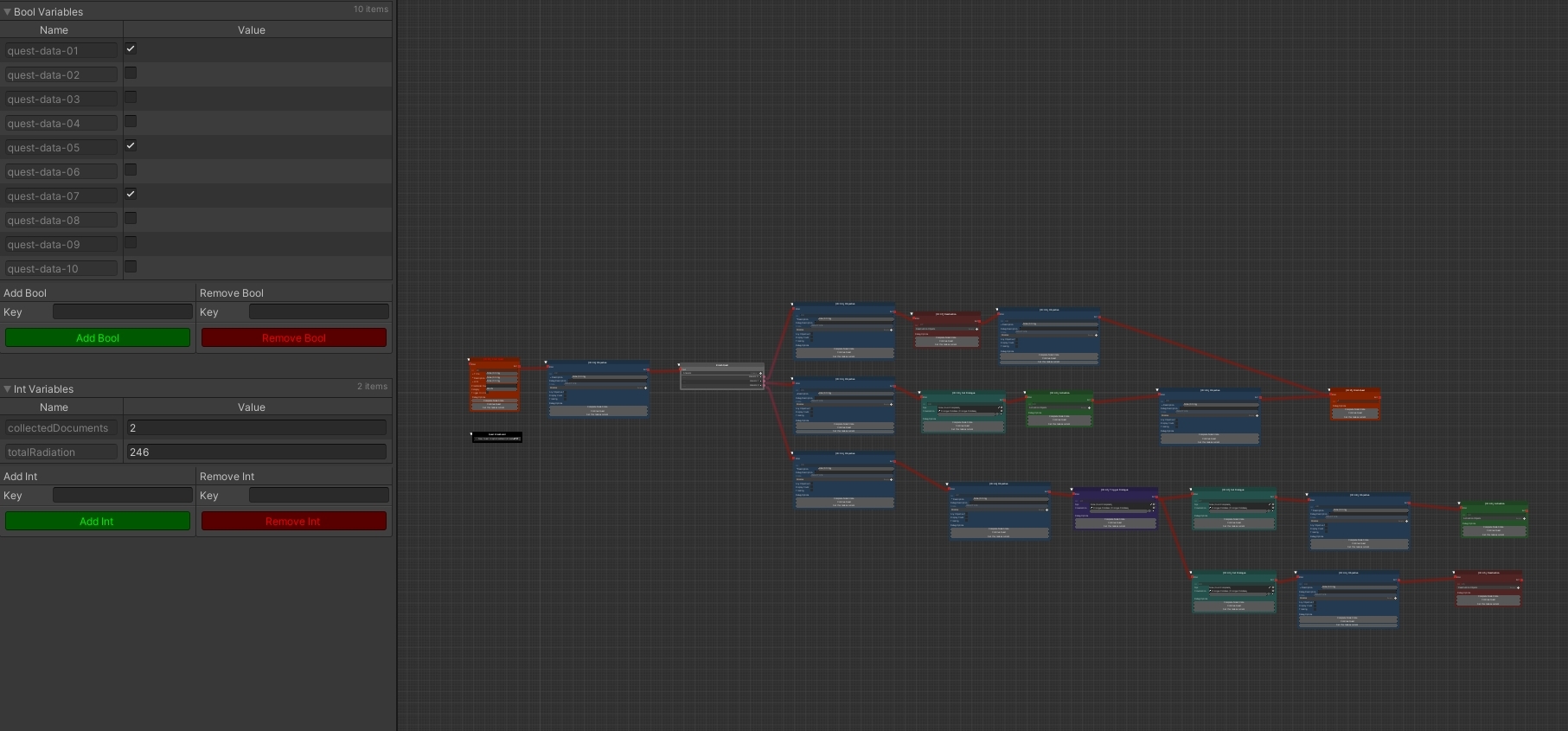1568x731 pixels.
Task: Focus the Key field under Add Bool
Action: pyautogui.click(x=122, y=312)
